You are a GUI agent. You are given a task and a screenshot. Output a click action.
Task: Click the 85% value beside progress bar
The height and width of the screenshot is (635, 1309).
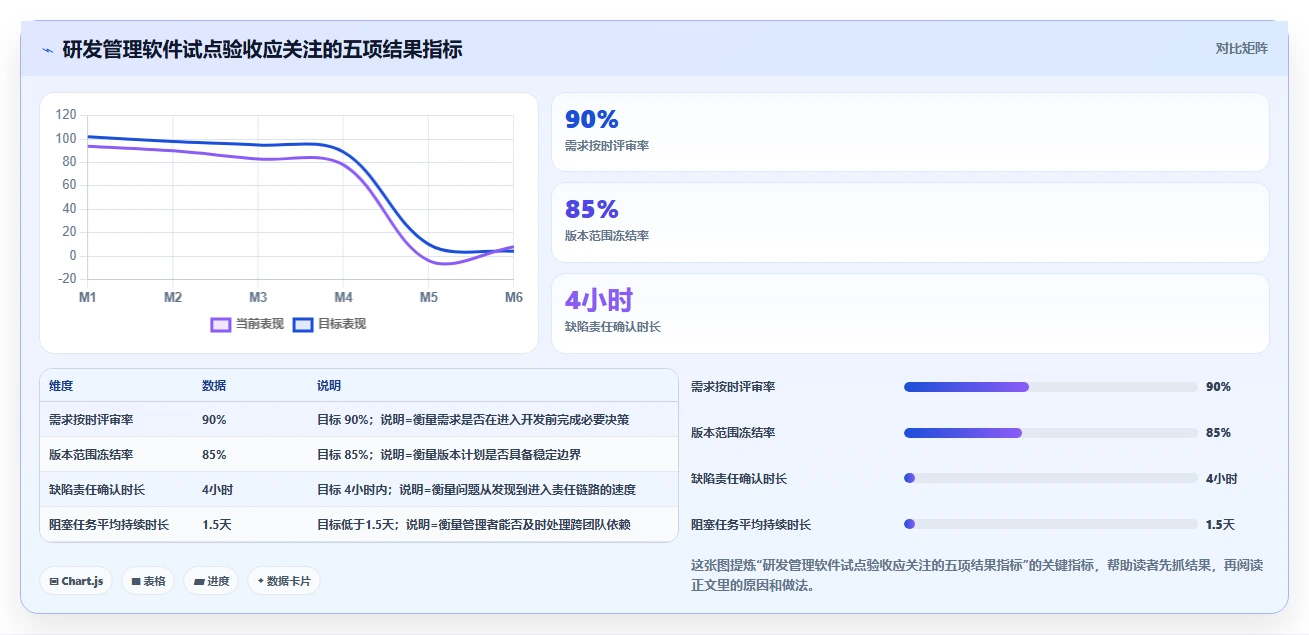(1218, 433)
